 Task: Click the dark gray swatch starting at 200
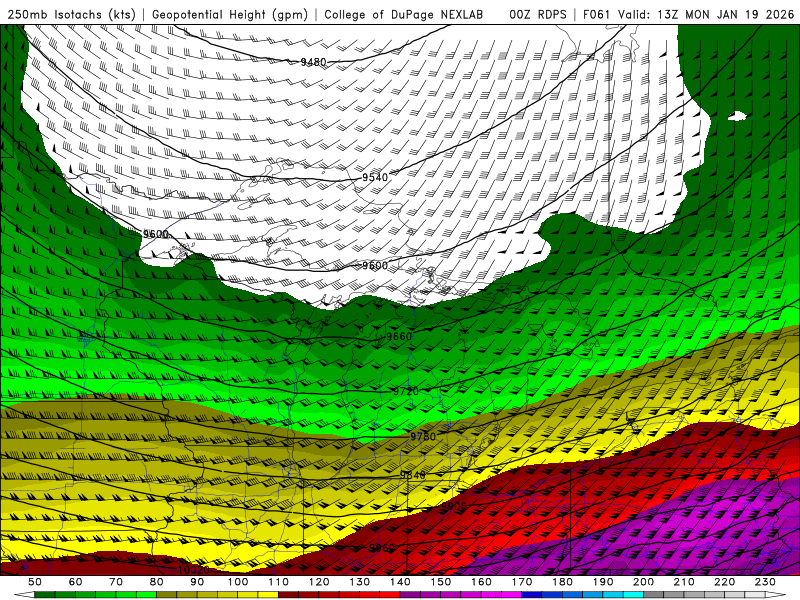pyautogui.click(x=654, y=595)
